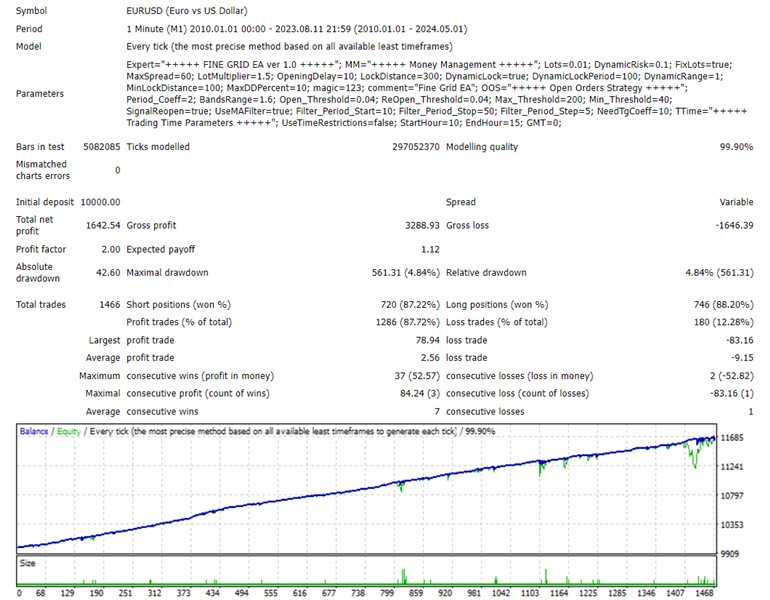Image resolution: width=770 pixels, height=600 pixels.
Task: Select Ticks modelled value 297052370
Action: 415,146
